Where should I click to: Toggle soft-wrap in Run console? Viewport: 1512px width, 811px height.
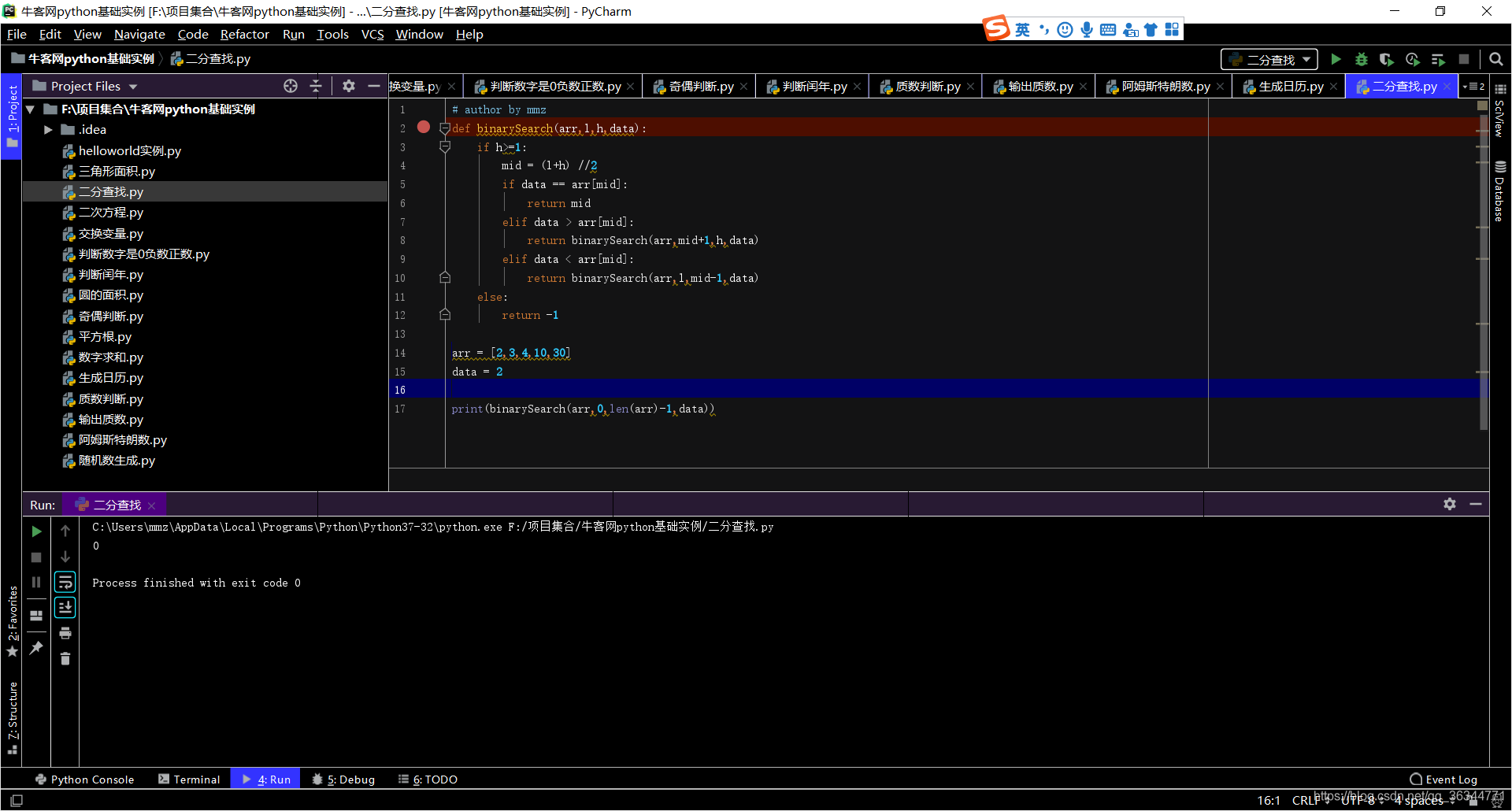pos(65,583)
